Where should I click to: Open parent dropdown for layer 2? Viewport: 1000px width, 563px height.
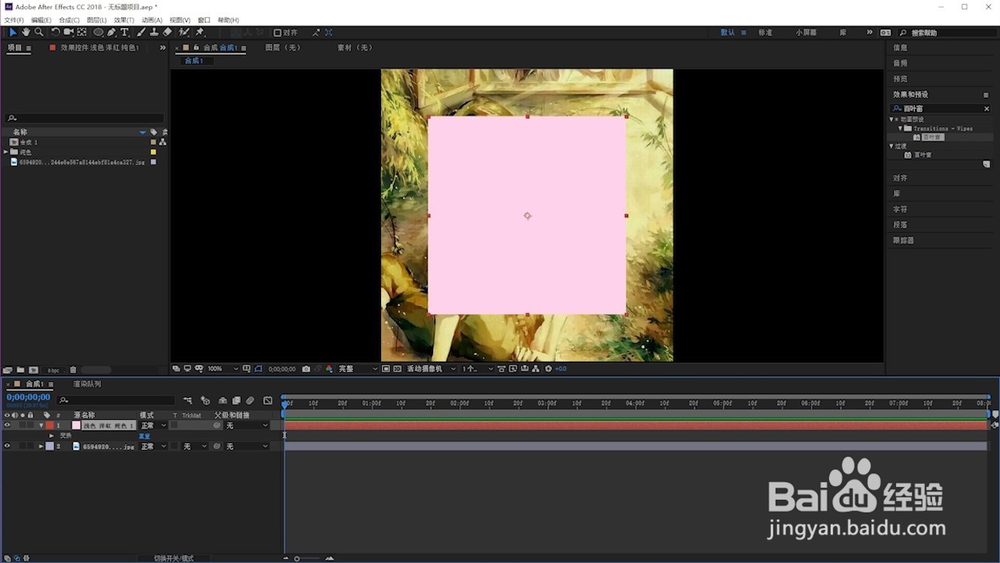(x=247, y=446)
